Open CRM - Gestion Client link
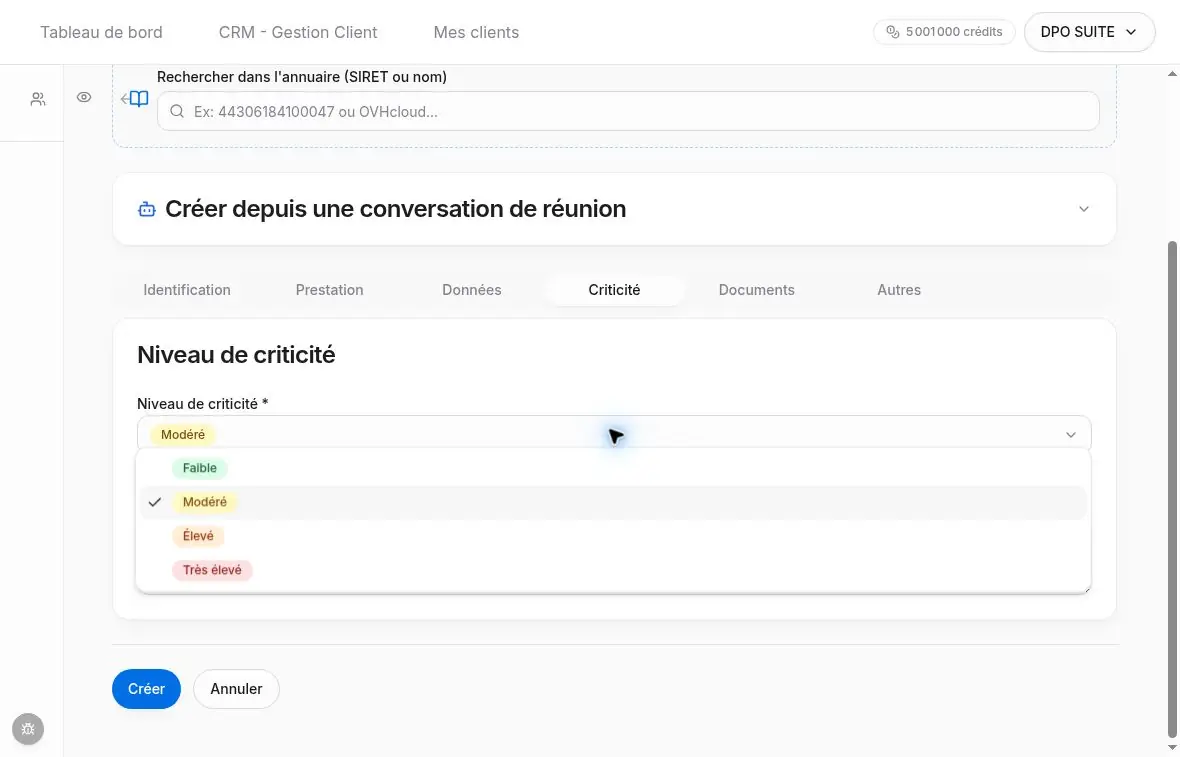 pyautogui.click(x=298, y=32)
